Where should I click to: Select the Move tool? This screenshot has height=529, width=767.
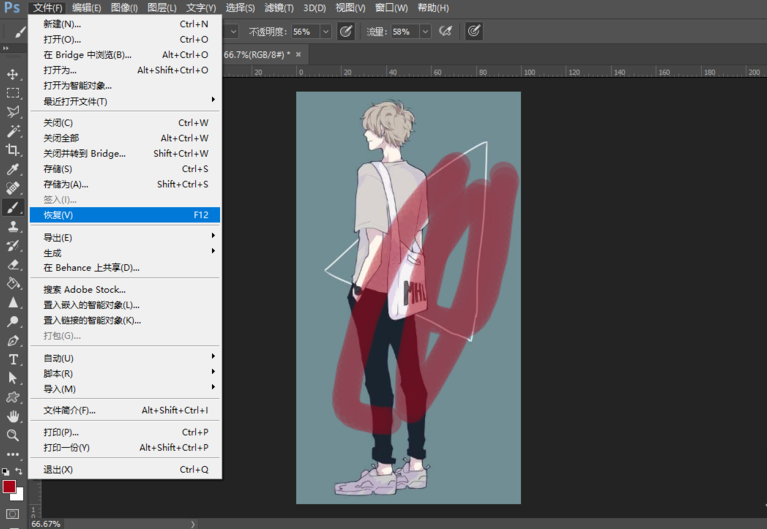[x=13, y=74]
